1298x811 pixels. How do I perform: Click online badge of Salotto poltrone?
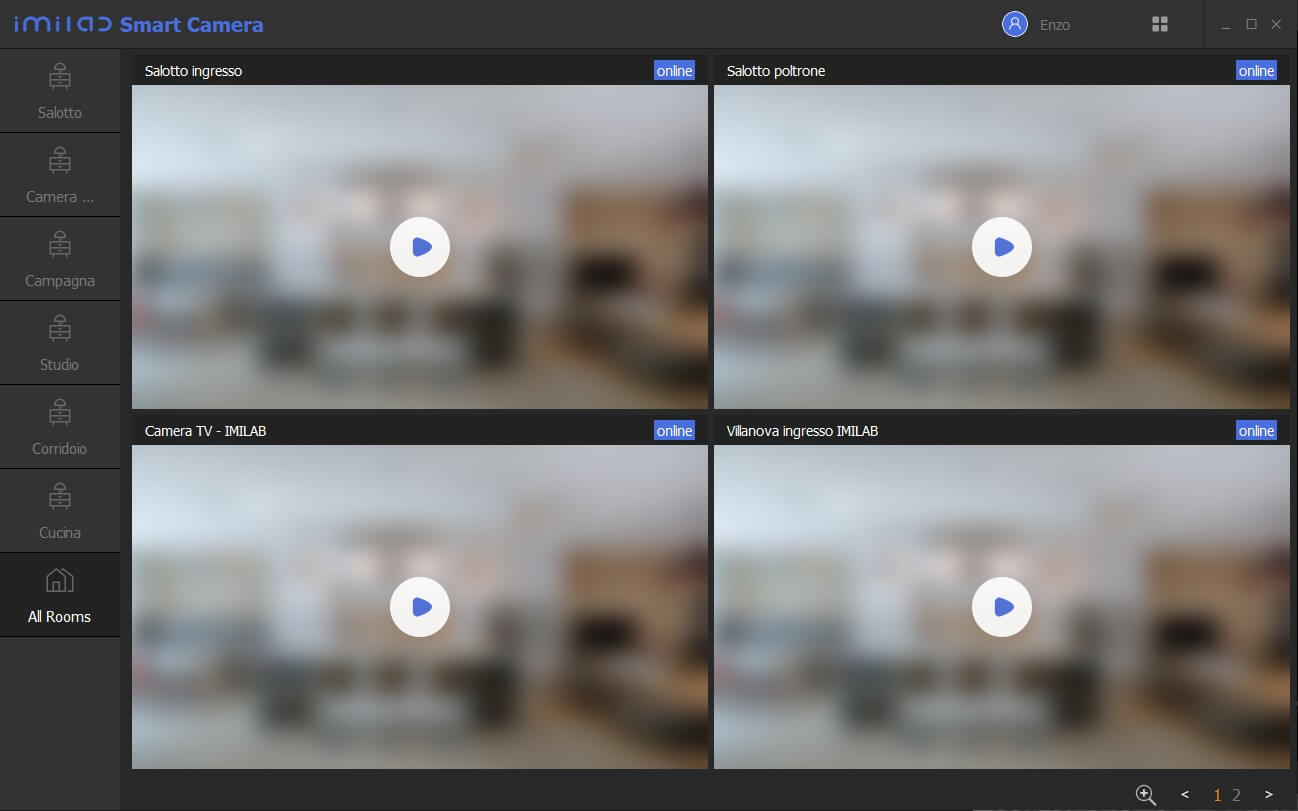[1256, 71]
